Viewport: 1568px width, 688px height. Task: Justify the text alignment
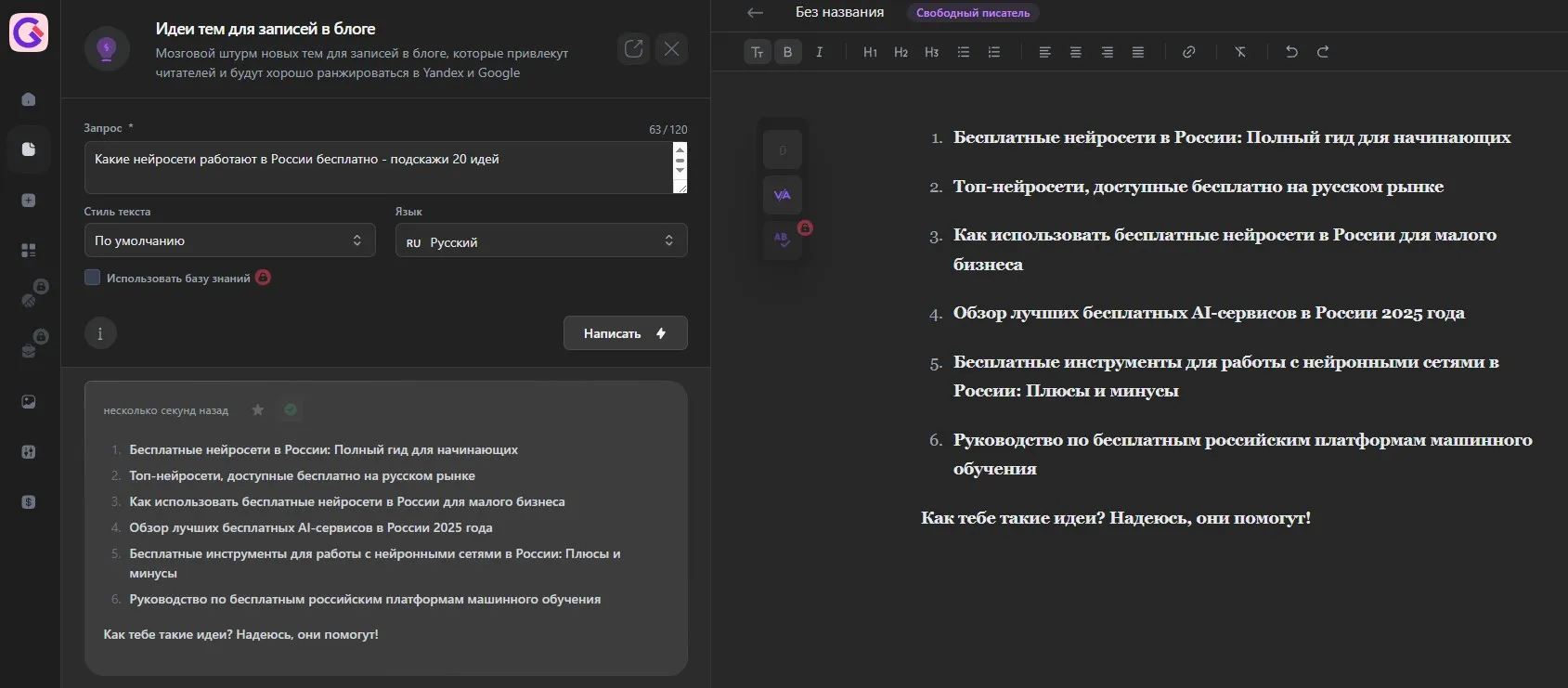pyautogui.click(x=1138, y=52)
